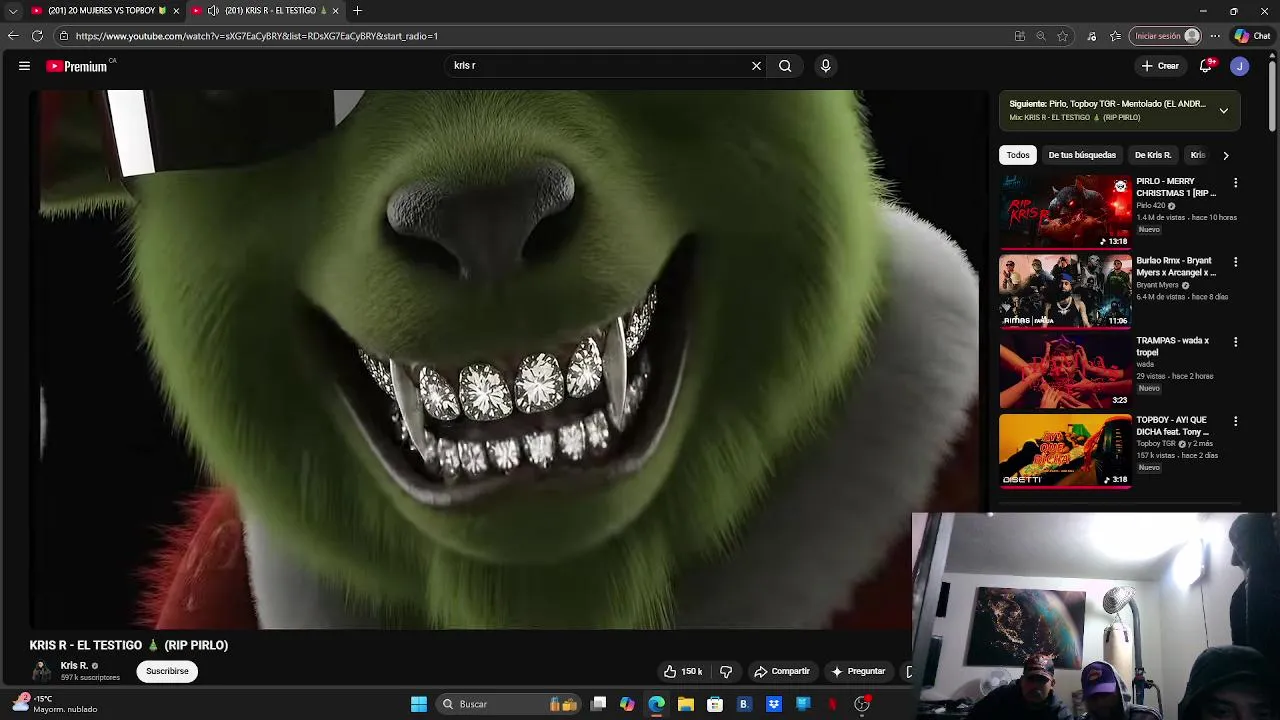Viewport: 1280px width, 720px height.
Task: Open File Explorer from the taskbar
Action: pyautogui.click(x=686, y=704)
